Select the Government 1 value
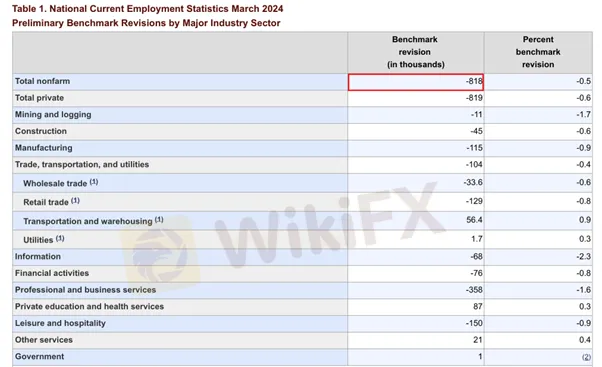Viewport: 602px width, 367px height. [x=480, y=357]
